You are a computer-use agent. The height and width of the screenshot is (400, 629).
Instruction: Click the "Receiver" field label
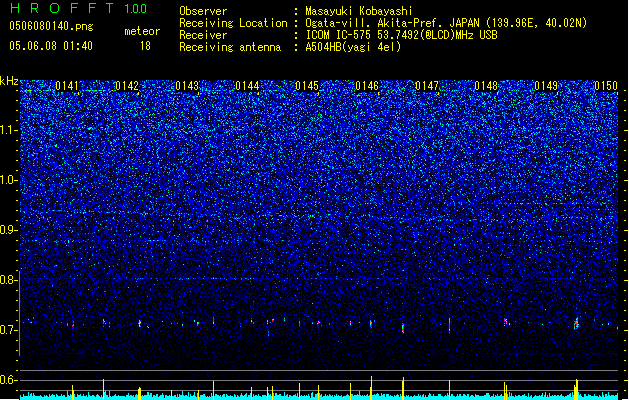click(203, 35)
